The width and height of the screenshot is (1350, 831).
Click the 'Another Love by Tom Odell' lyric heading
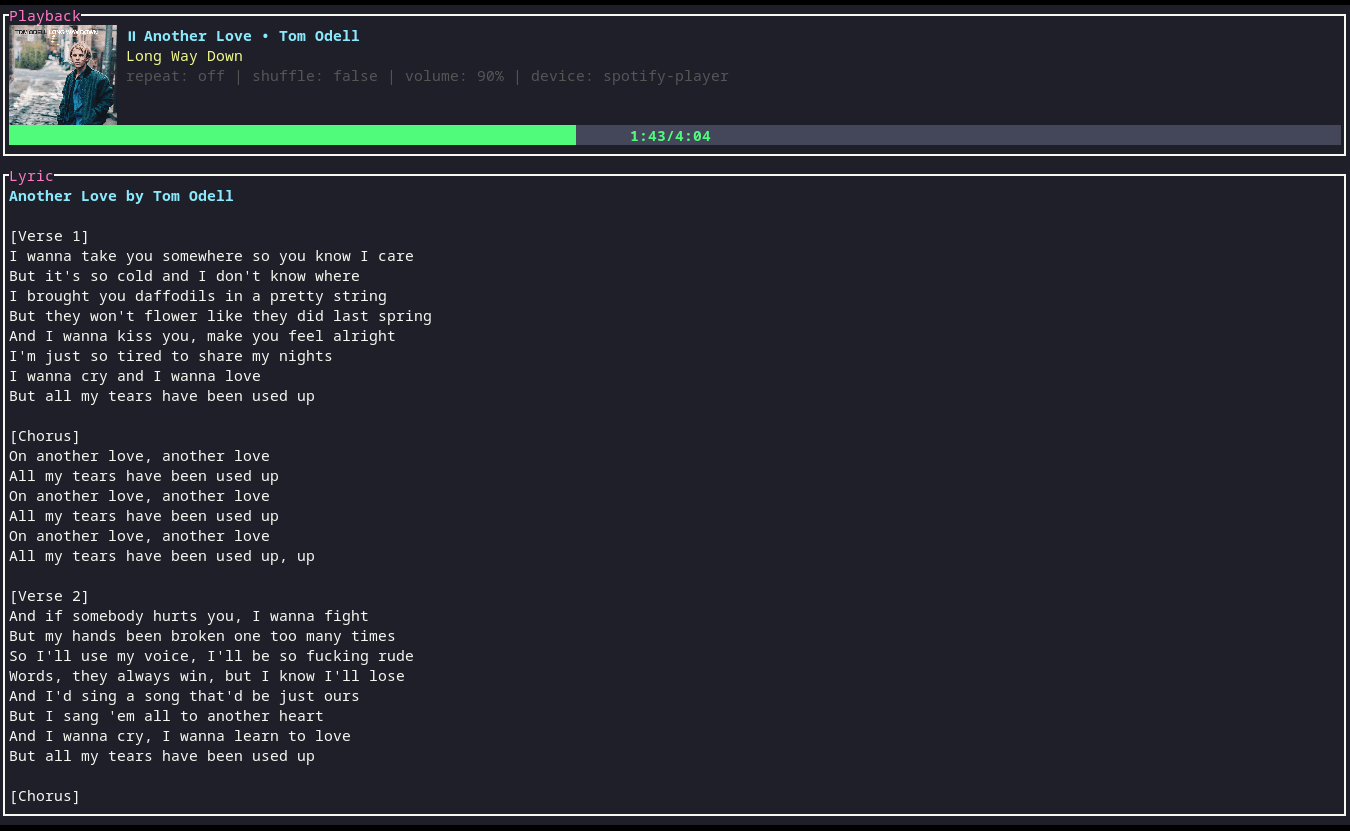[121, 196]
